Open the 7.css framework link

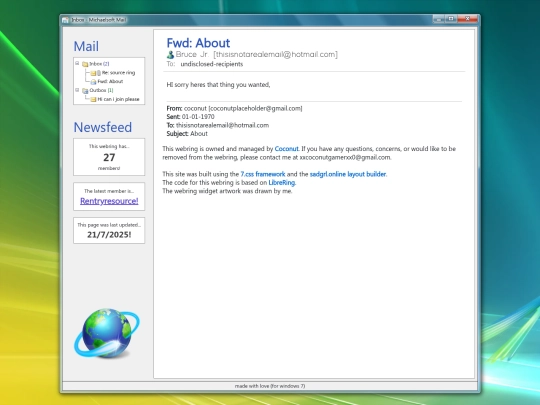point(263,174)
